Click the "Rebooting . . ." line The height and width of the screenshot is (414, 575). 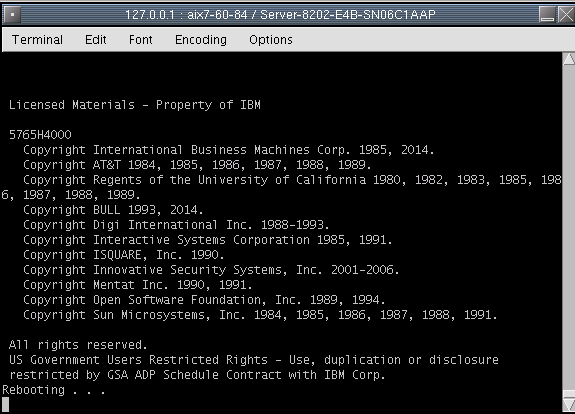[54, 390]
